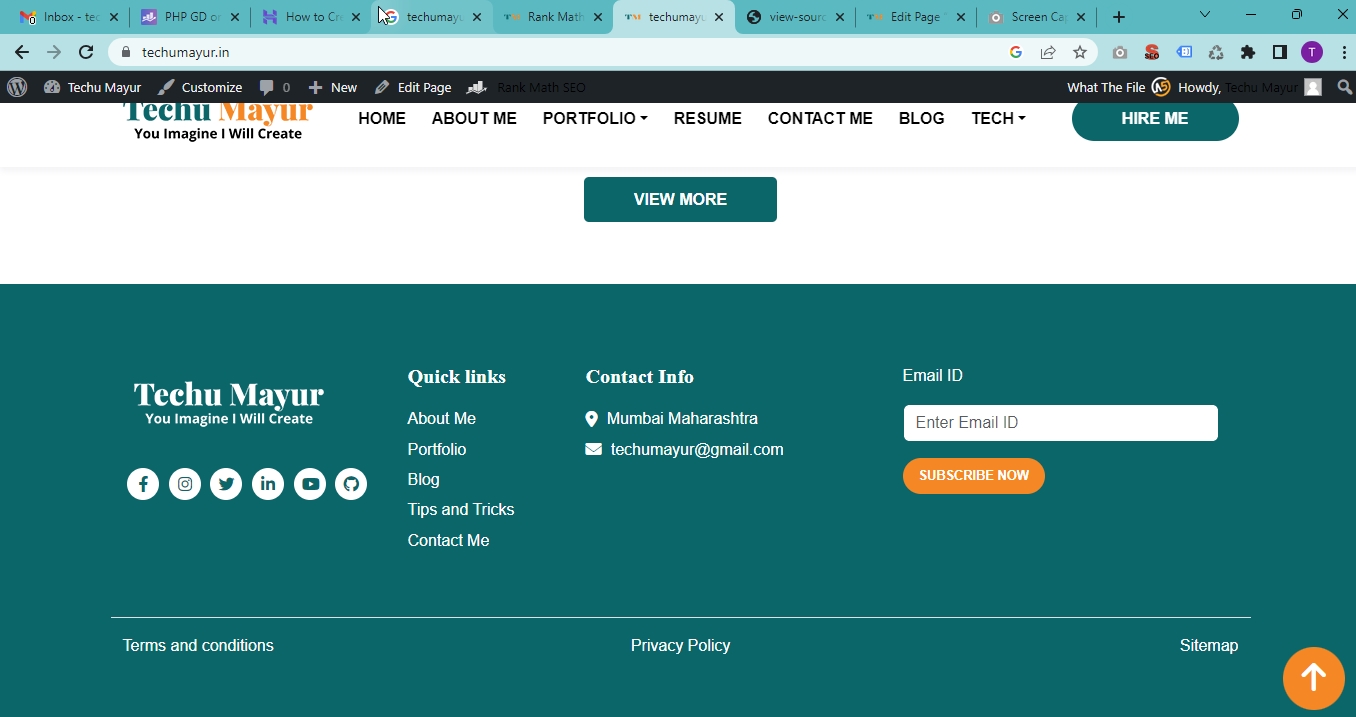Share this page via the address bar icon
This screenshot has height=717, width=1356.
coord(1048,52)
